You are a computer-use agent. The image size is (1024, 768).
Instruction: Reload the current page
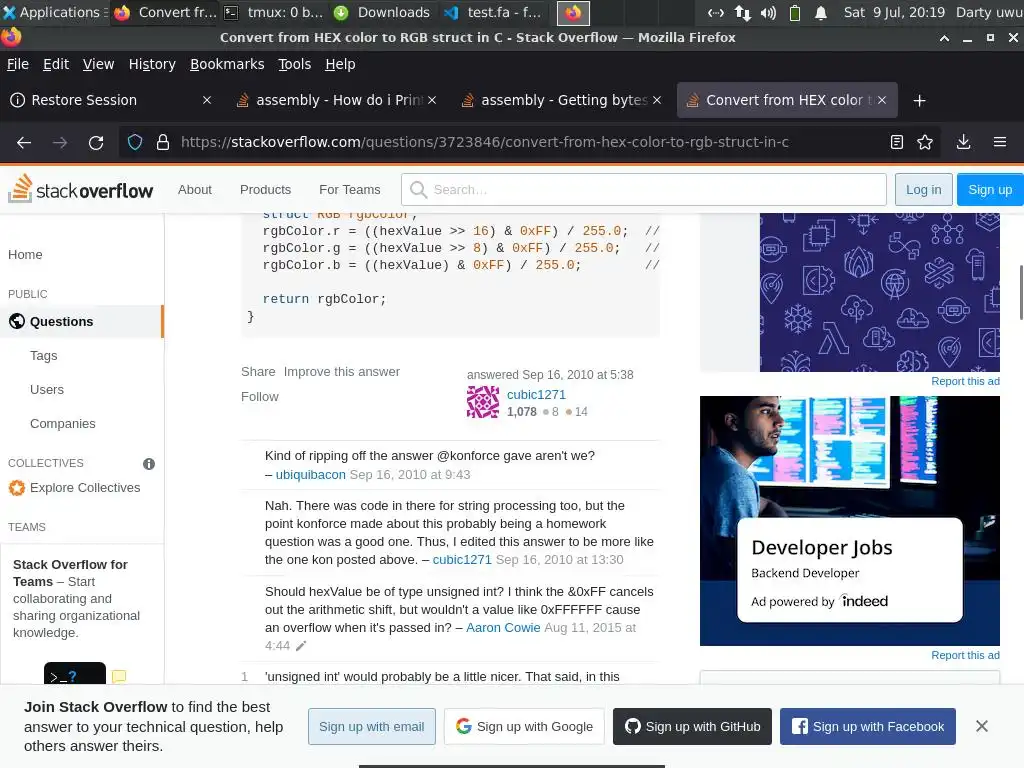(96, 142)
